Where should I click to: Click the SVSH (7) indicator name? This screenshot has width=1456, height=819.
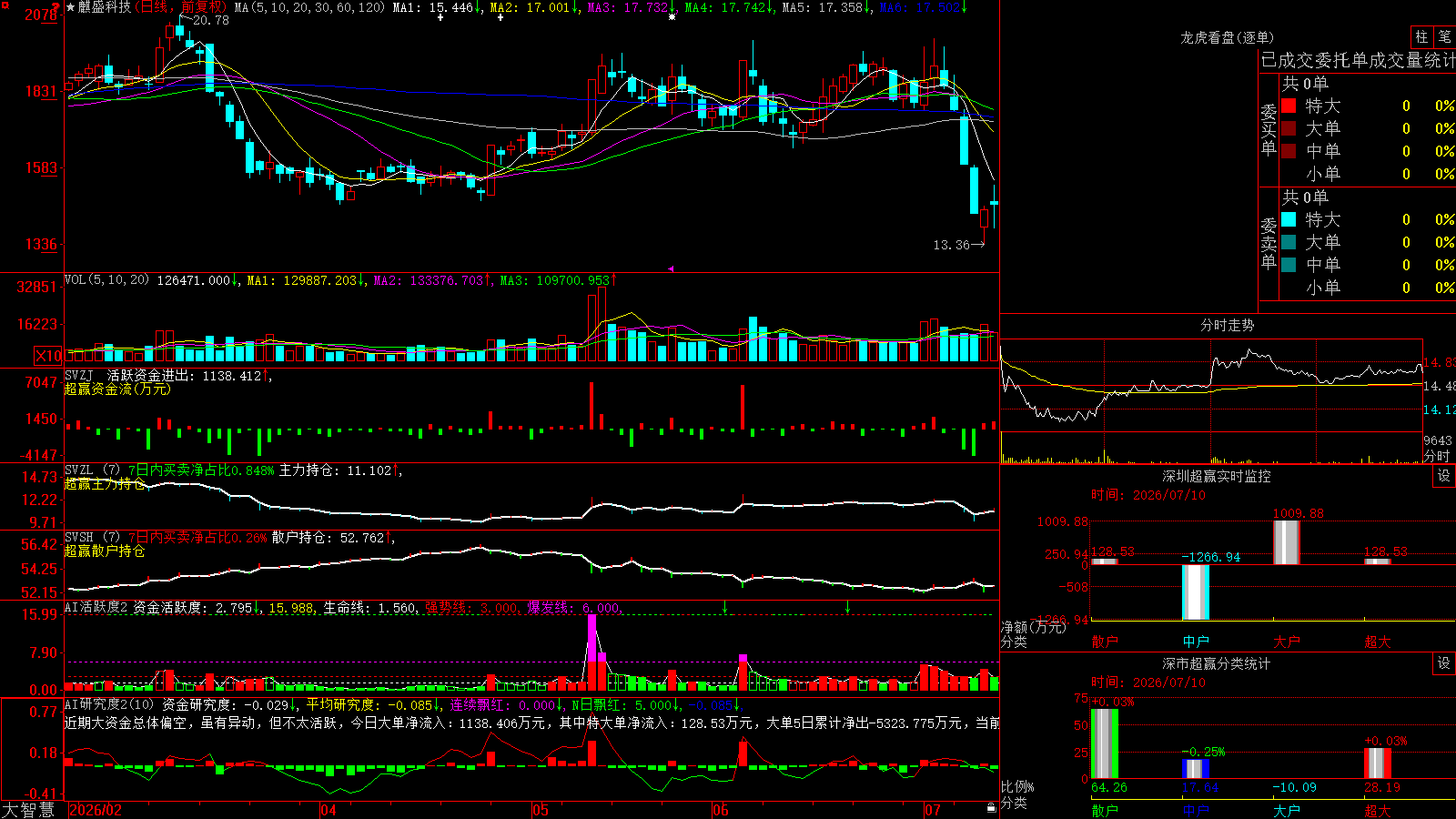point(92,537)
